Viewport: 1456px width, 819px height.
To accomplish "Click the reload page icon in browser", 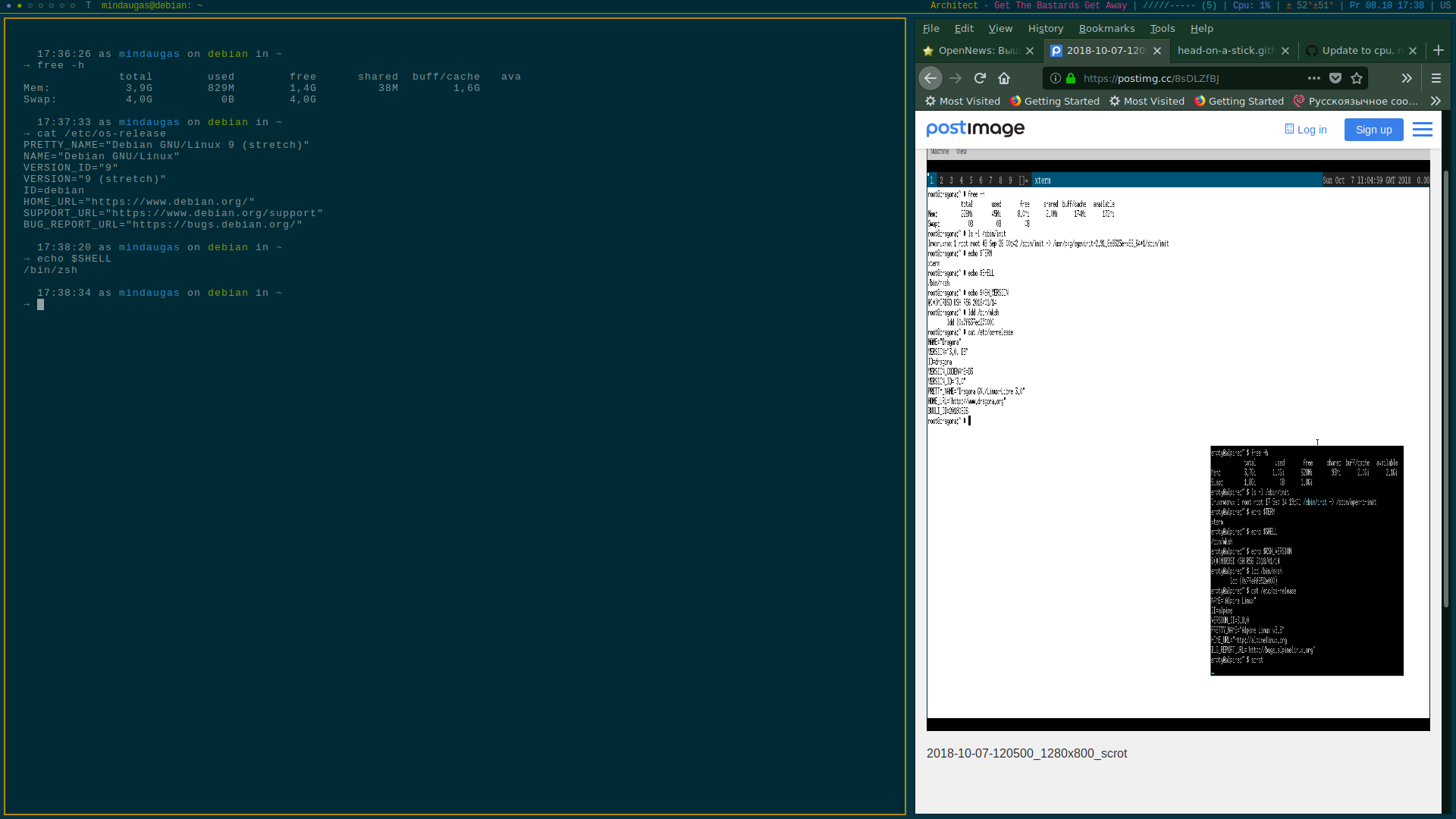I will coord(980,78).
